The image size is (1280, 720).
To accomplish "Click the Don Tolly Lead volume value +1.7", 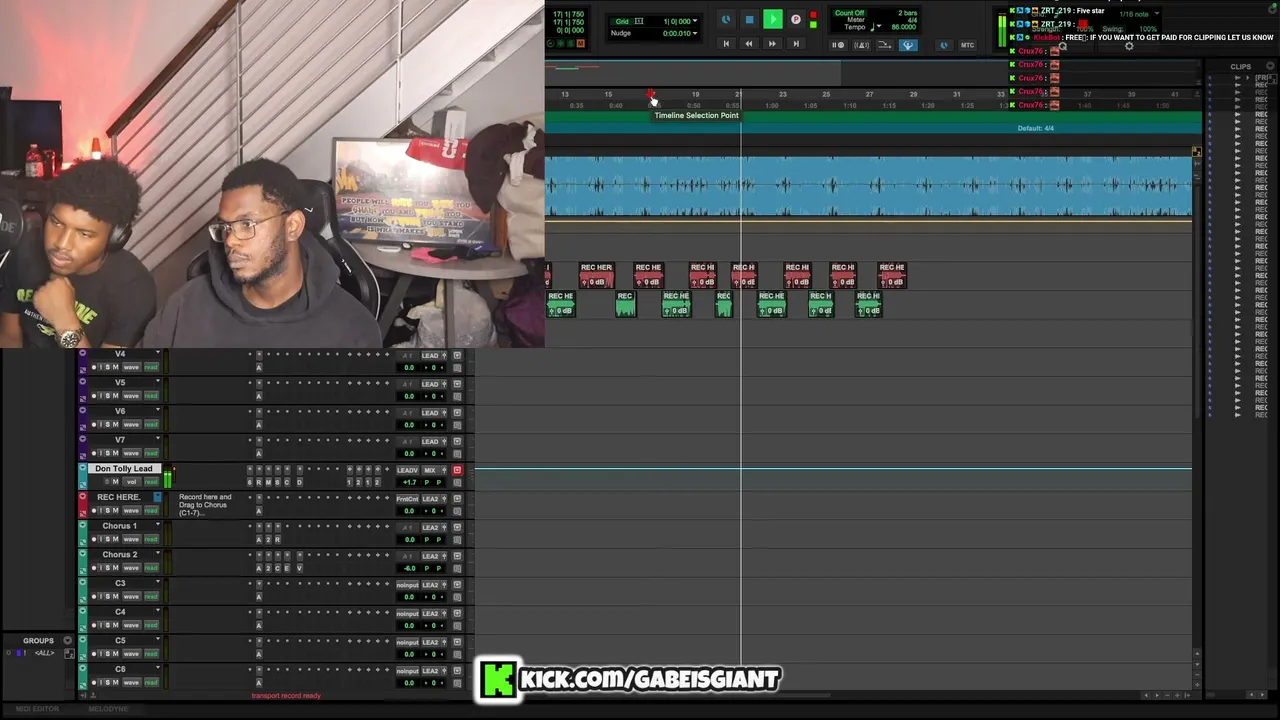I will click(409, 482).
